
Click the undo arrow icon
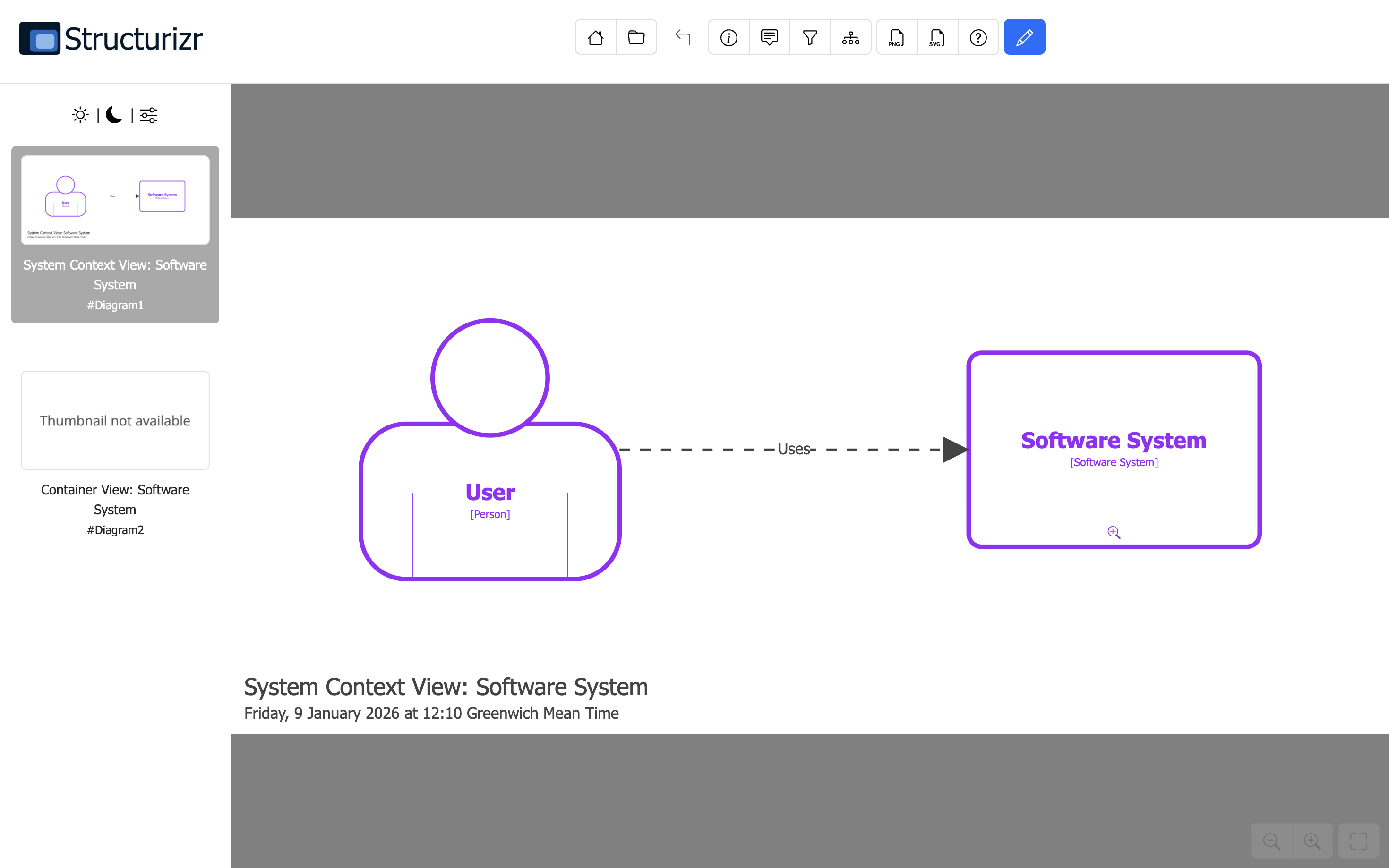[x=682, y=37]
